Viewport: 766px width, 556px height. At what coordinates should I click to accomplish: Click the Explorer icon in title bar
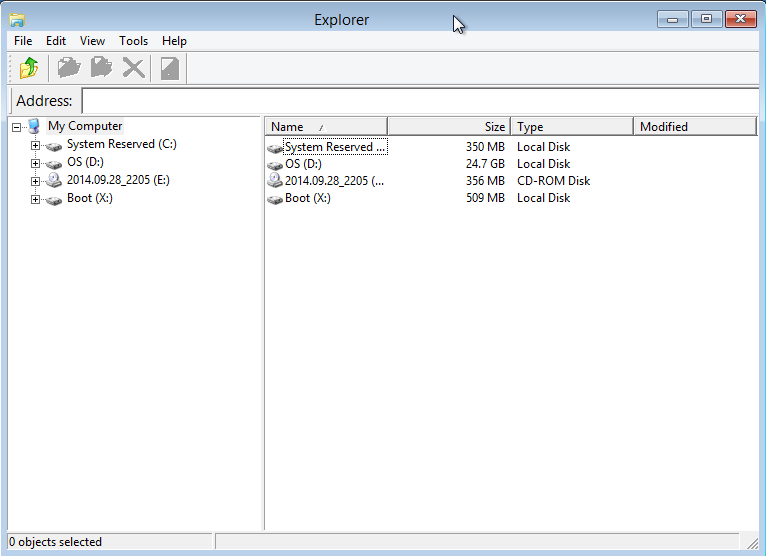pyautogui.click(x=17, y=19)
